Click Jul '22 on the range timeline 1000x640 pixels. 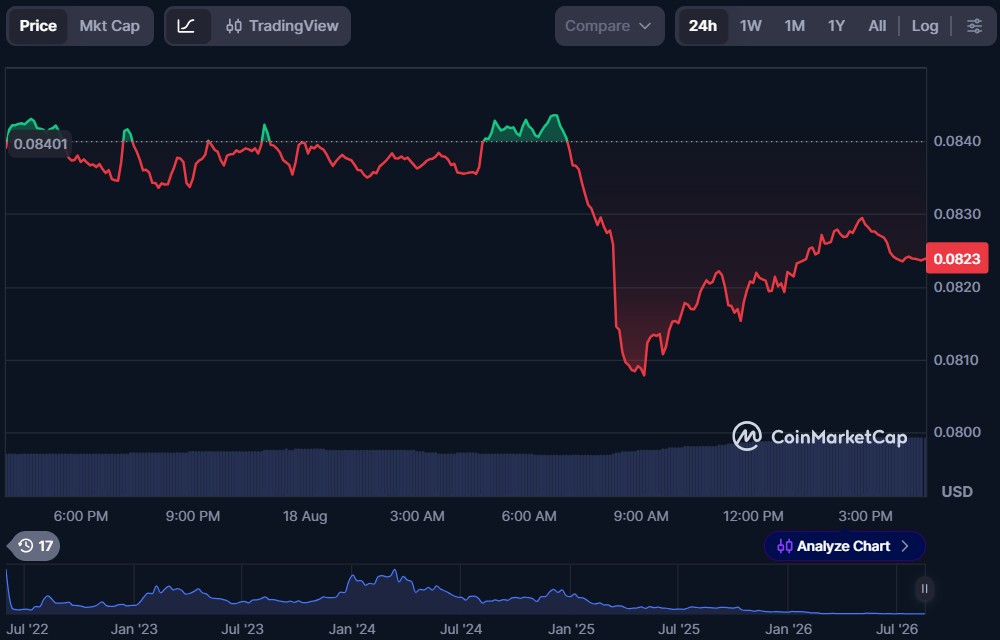27,630
